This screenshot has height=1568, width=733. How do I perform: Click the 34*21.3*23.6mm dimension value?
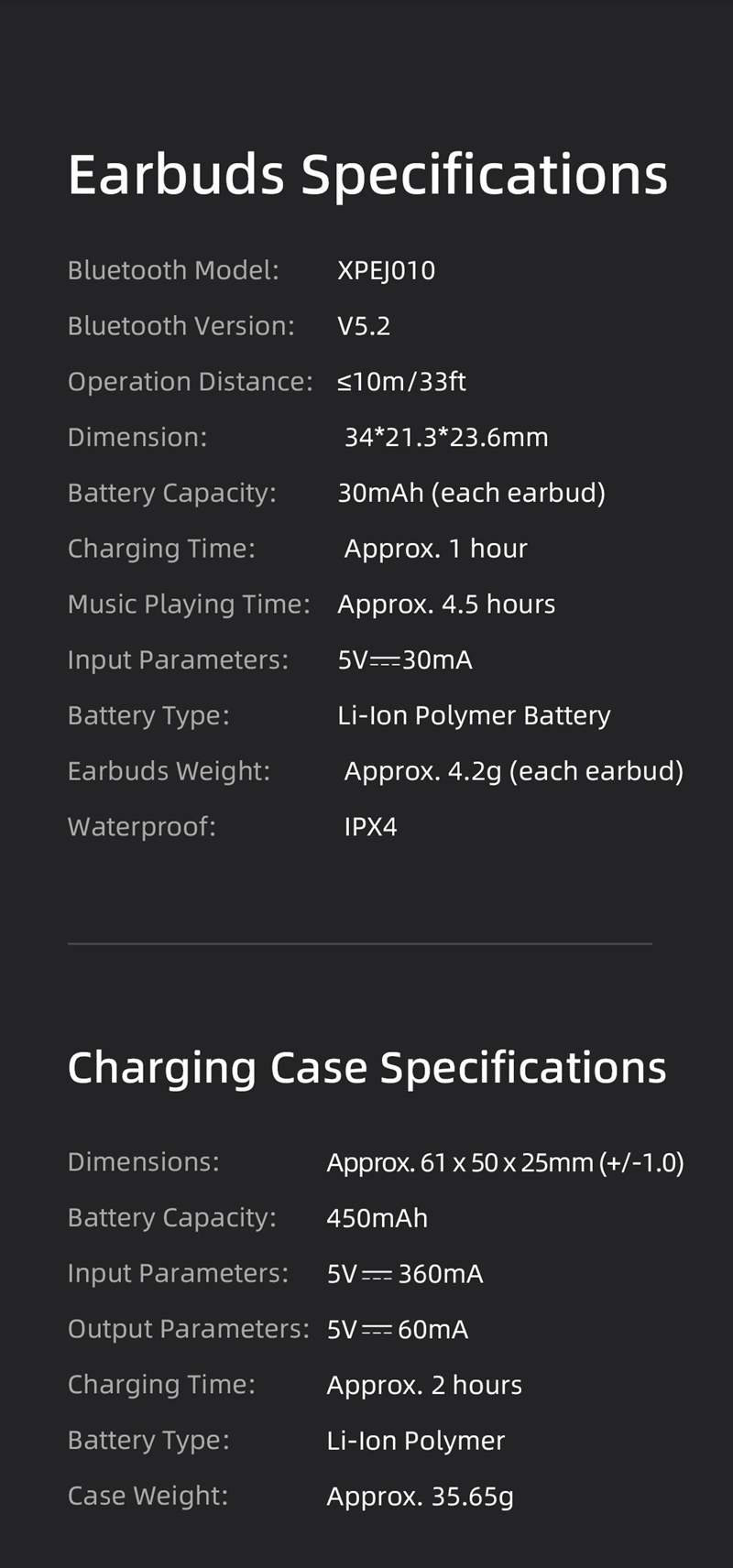pyautogui.click(x=446, y=438)
